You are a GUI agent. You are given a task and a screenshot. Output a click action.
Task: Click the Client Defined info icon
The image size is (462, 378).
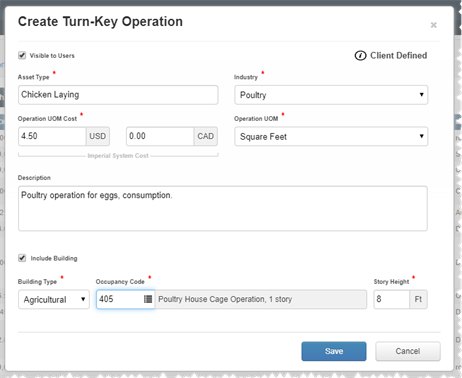pos(360,56)
